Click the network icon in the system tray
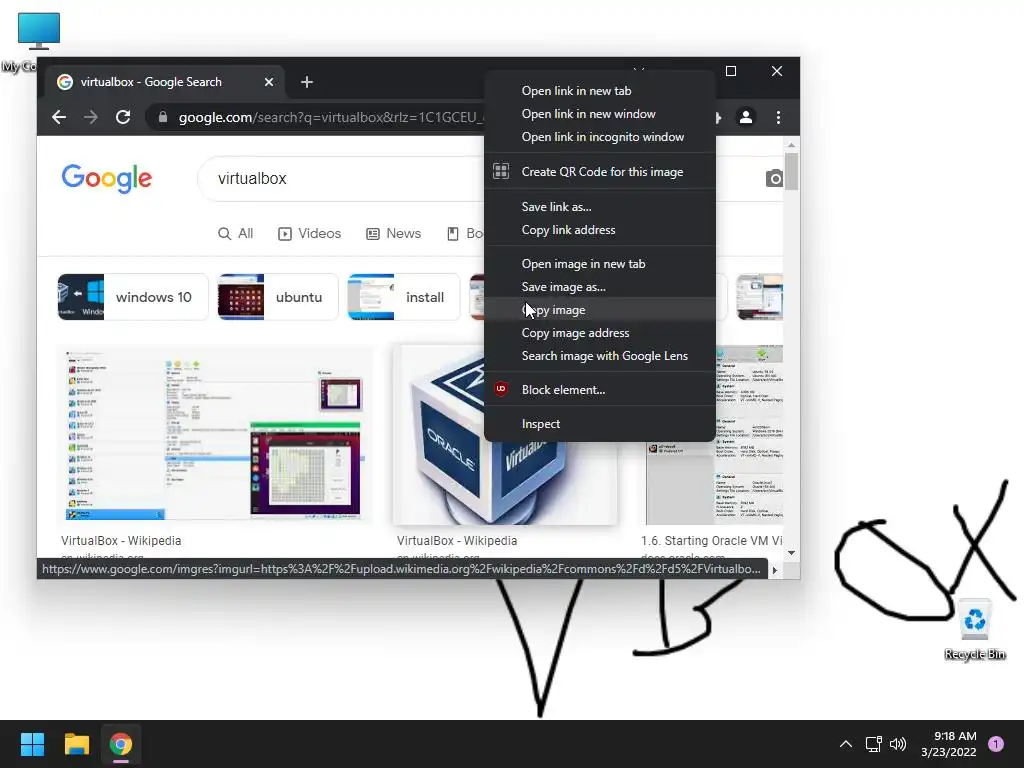The height and width of the screenshot is (768, 1024). click(873, 744)
